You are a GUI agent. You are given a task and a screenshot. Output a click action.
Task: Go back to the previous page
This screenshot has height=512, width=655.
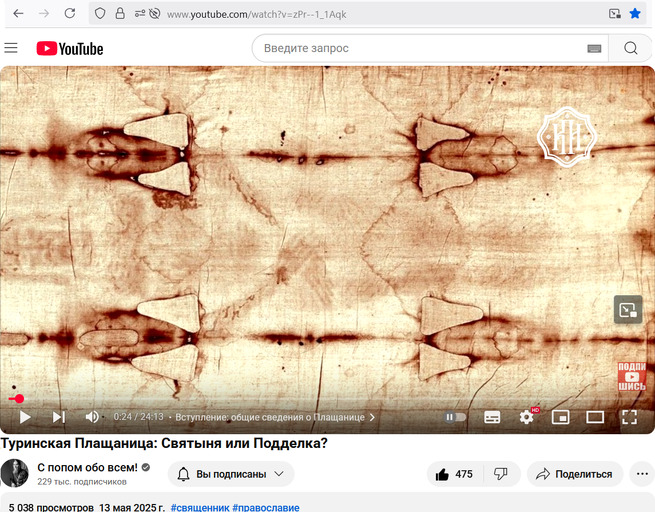[18, 14]
